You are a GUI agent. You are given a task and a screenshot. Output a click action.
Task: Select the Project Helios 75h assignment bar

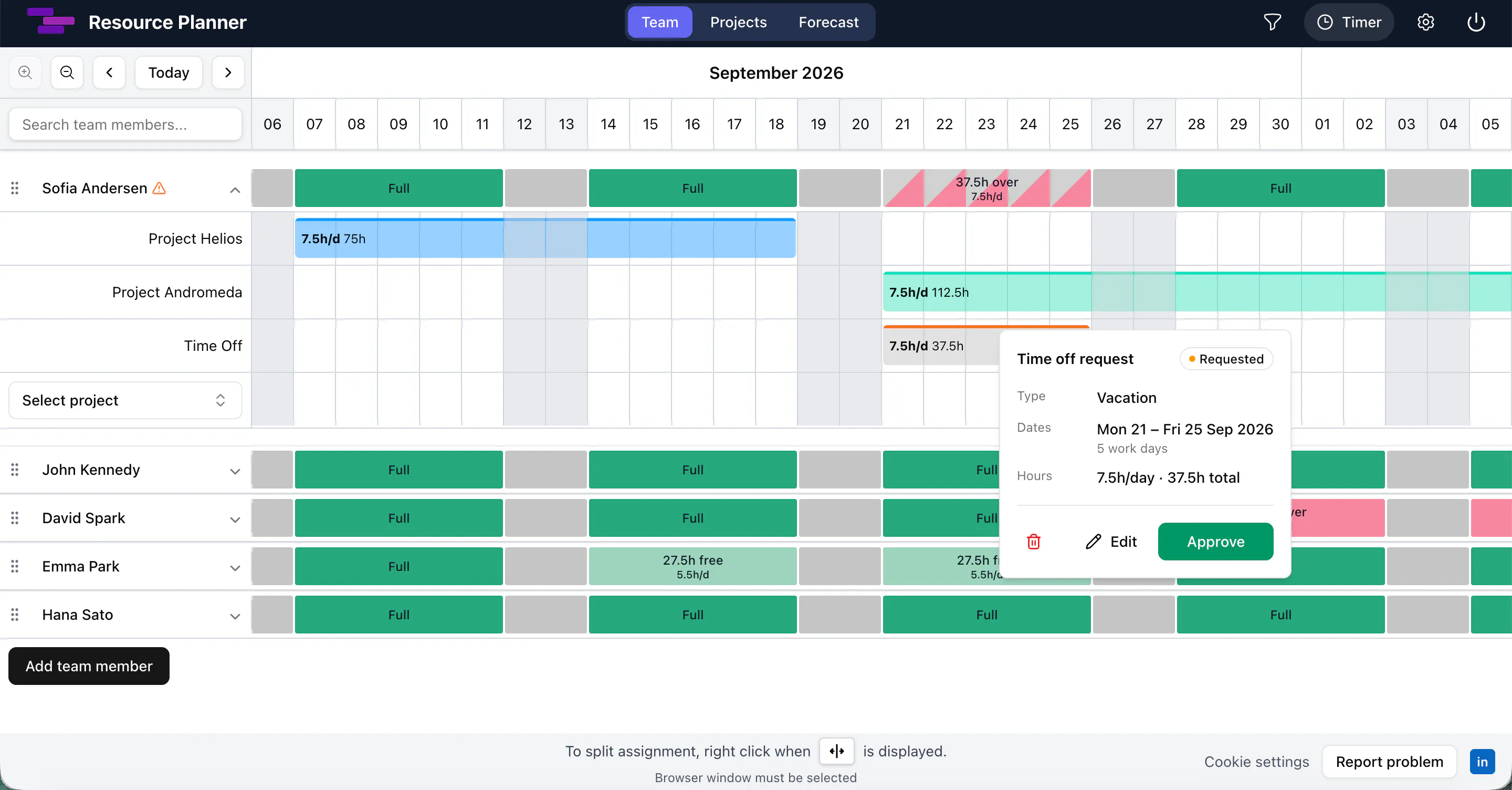[x=545, y=238]
